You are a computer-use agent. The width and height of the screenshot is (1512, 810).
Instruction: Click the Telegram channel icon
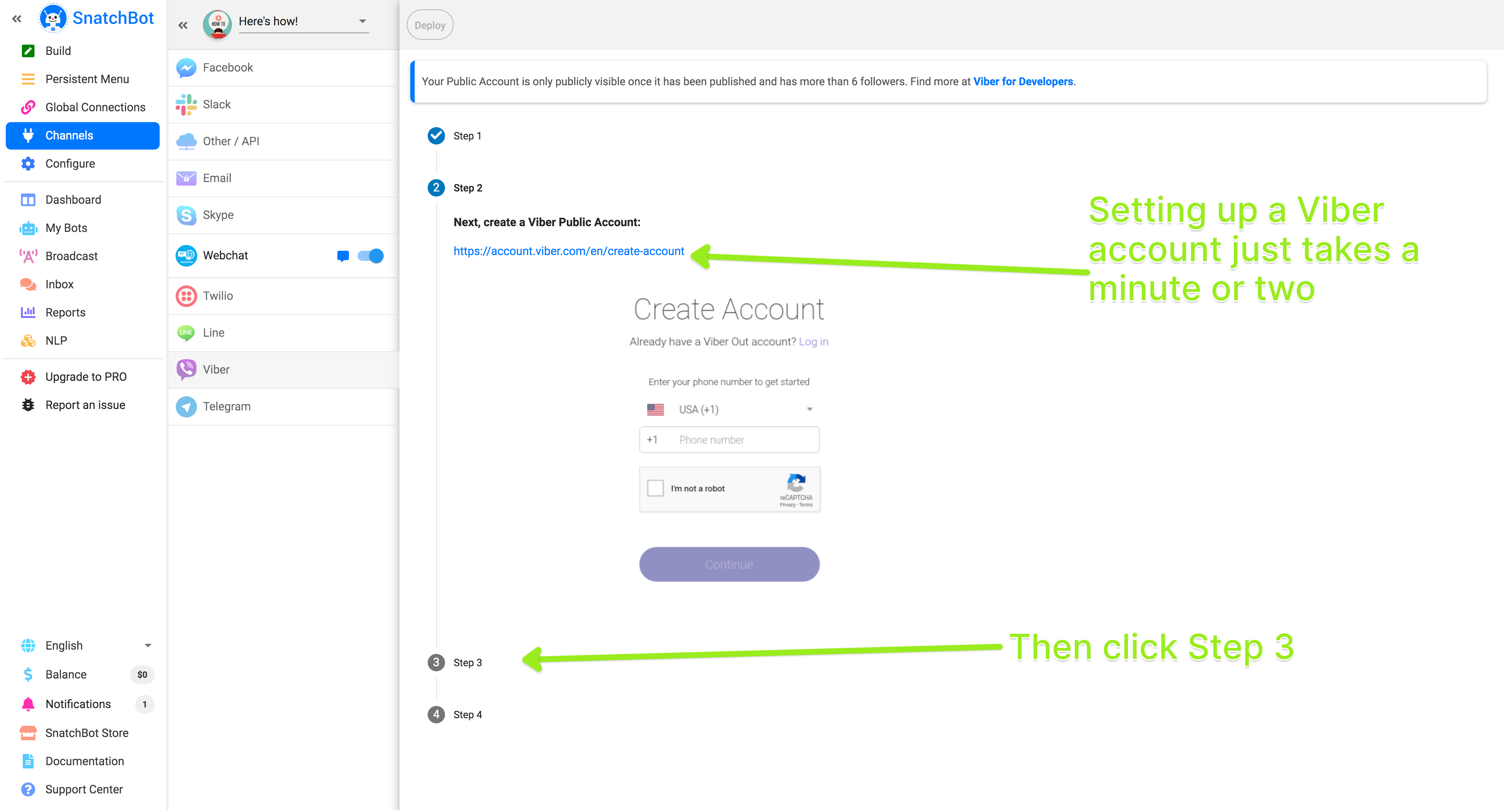pyautogui.click(x=186, y=406)
